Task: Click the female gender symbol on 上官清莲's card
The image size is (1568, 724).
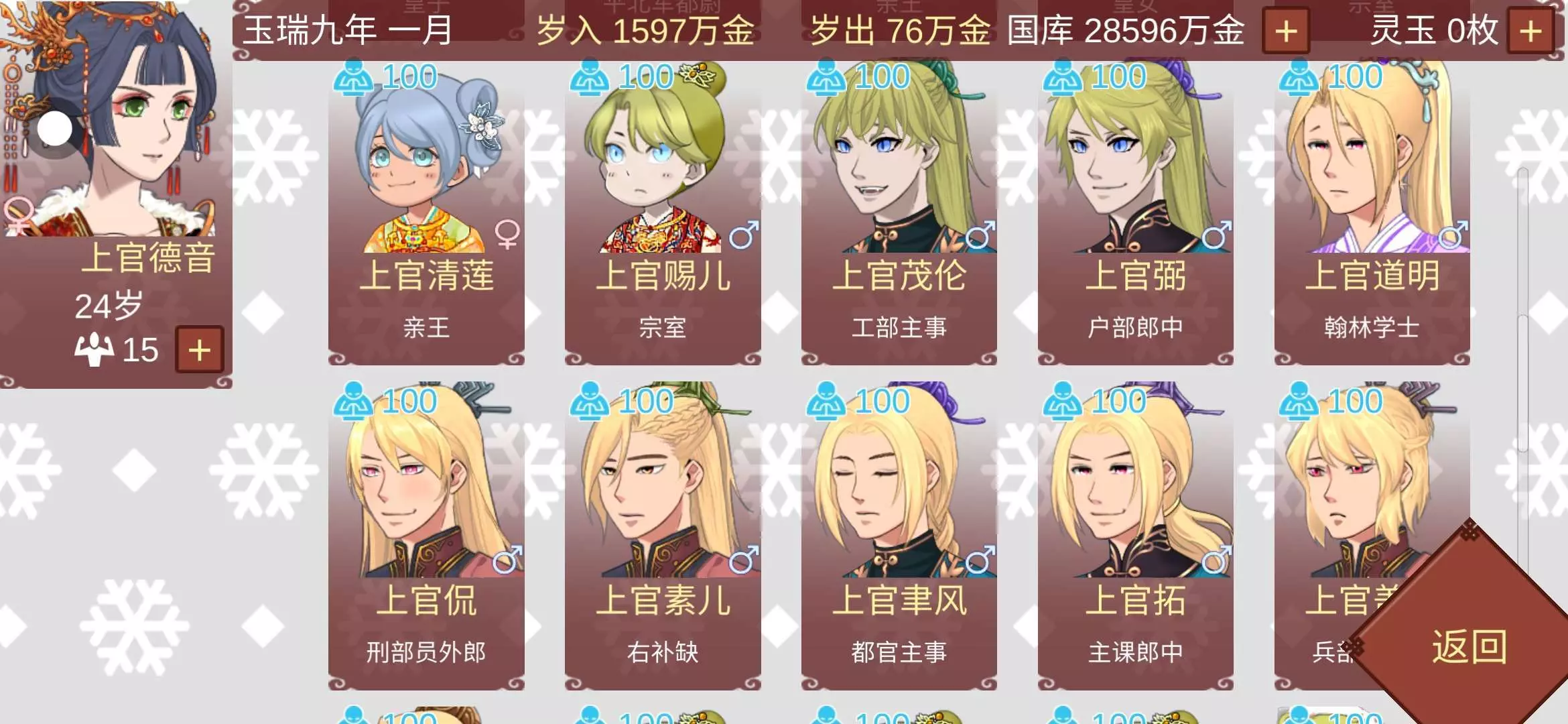Action: (507, 234)
